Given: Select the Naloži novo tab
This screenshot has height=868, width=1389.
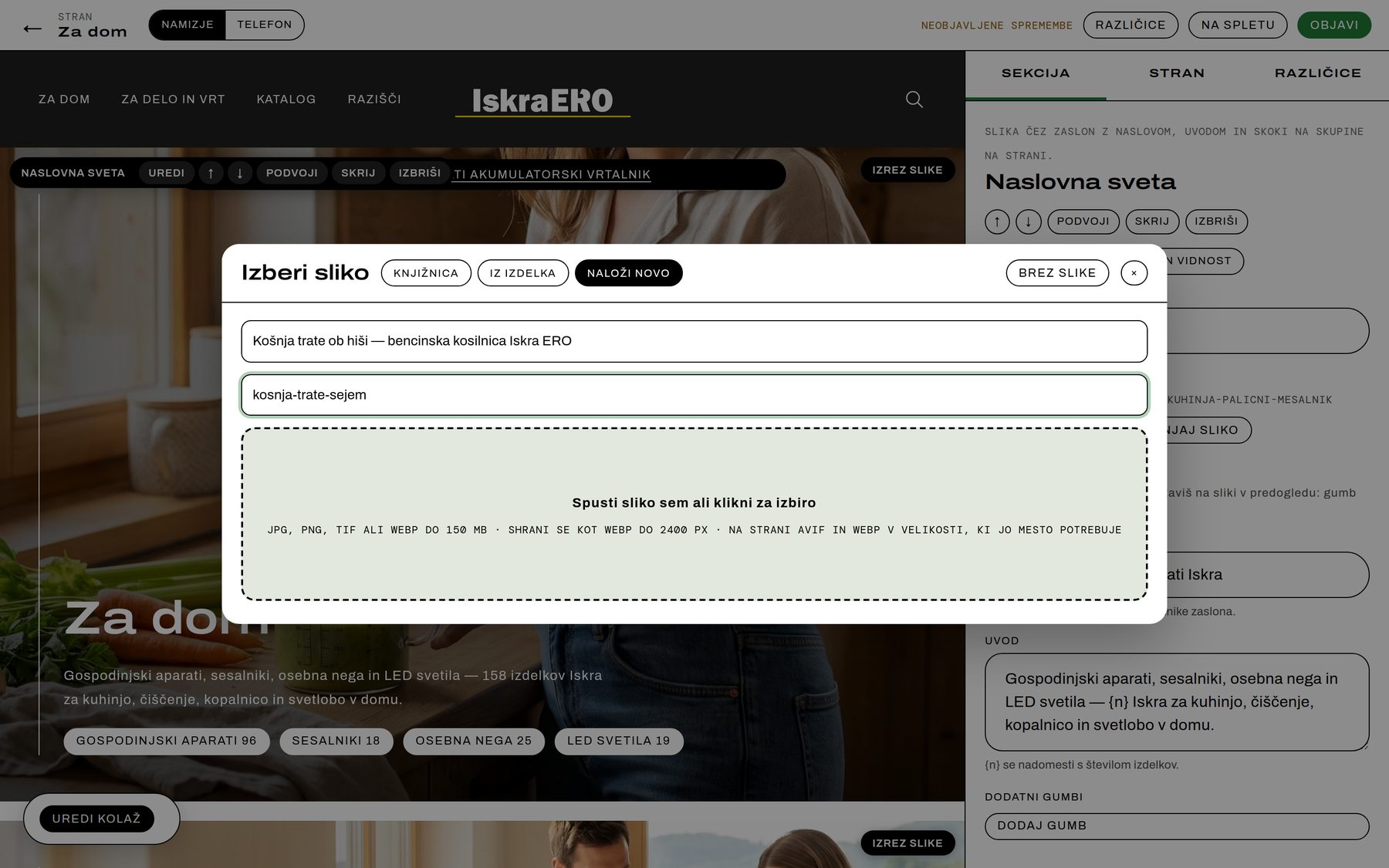Looking at the screenshot, I should click(628, 273).
